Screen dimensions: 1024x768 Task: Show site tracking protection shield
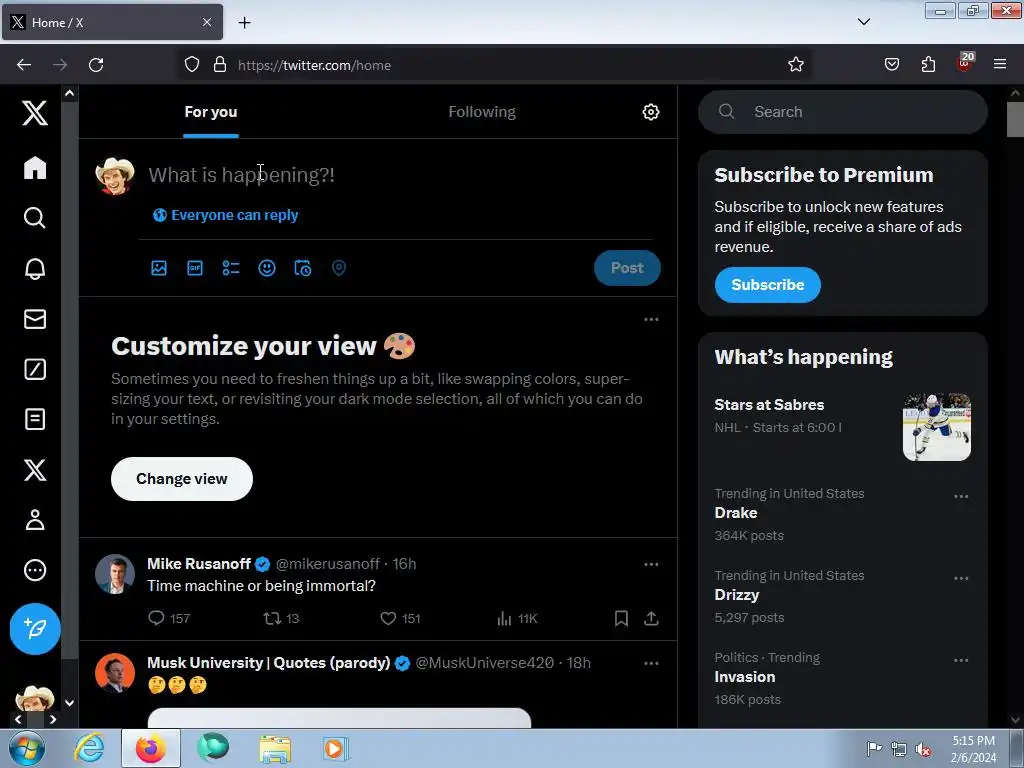[191, 64]
